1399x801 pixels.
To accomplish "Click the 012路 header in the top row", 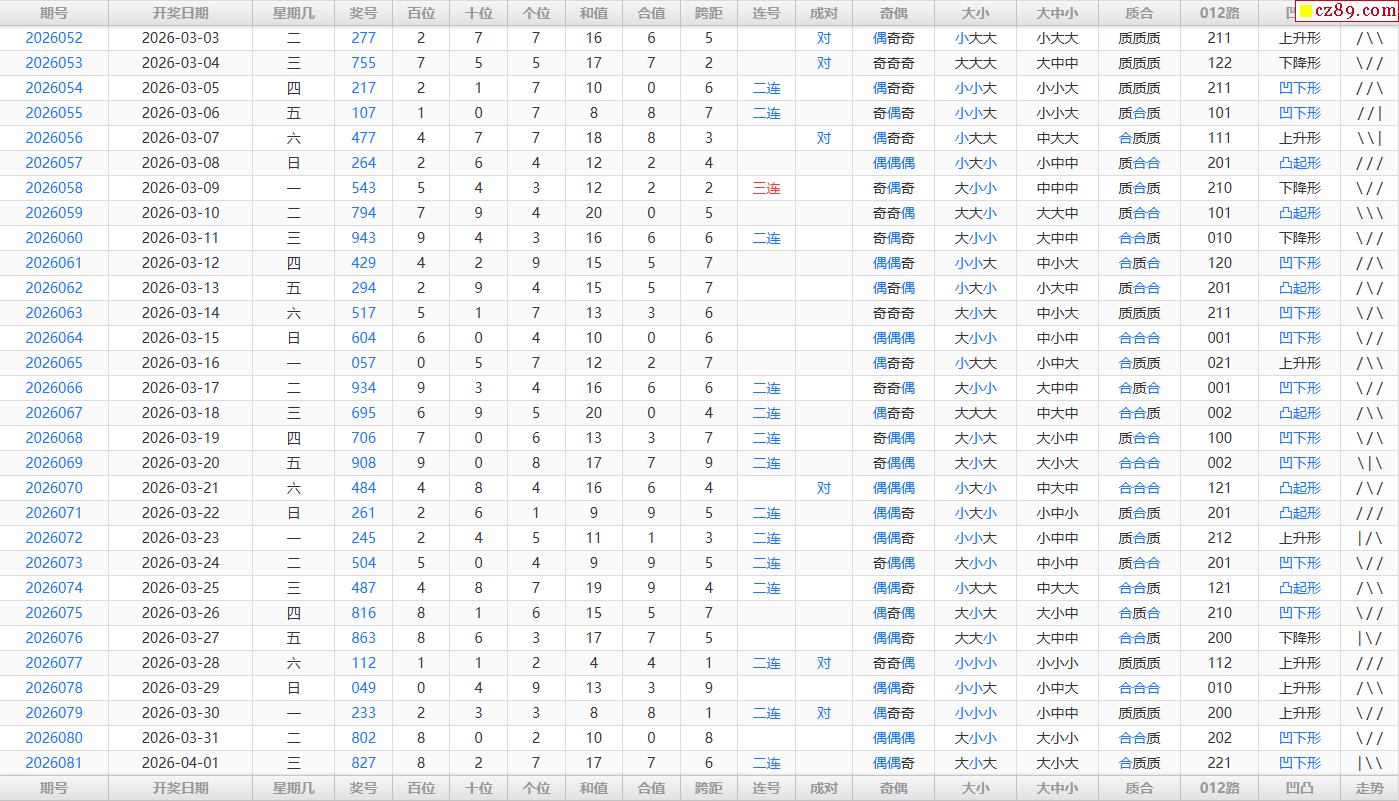I will pos(1219,13).
